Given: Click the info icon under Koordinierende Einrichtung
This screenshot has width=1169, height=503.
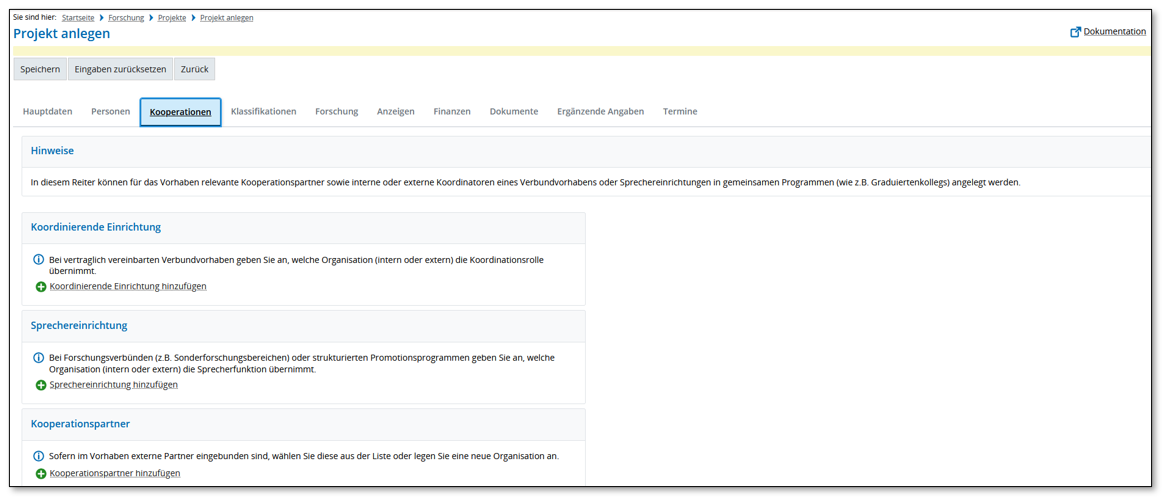Looking at the screenshot, I should pos(39,260).
